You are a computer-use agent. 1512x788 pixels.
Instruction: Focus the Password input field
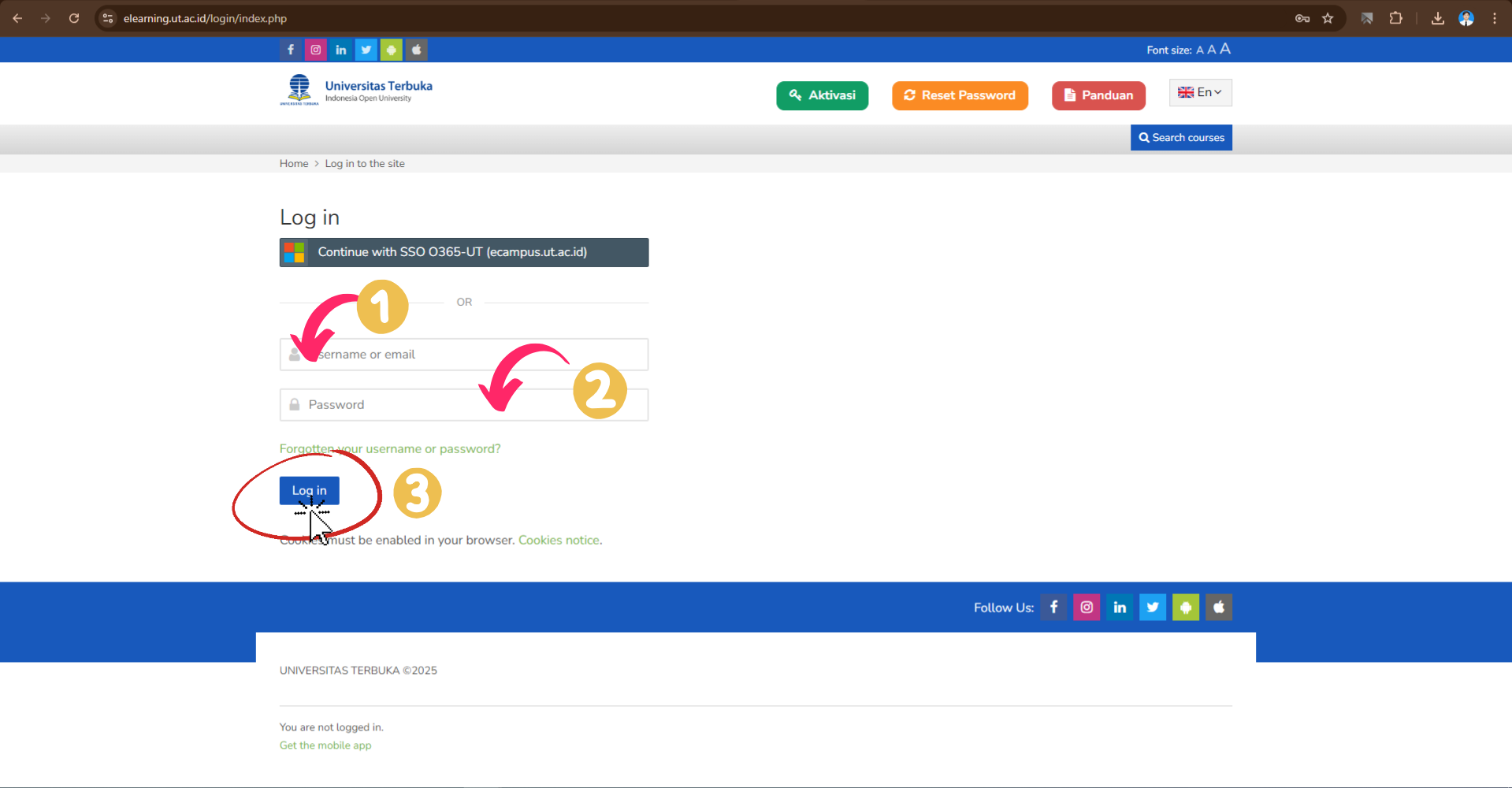pos(394,405)
